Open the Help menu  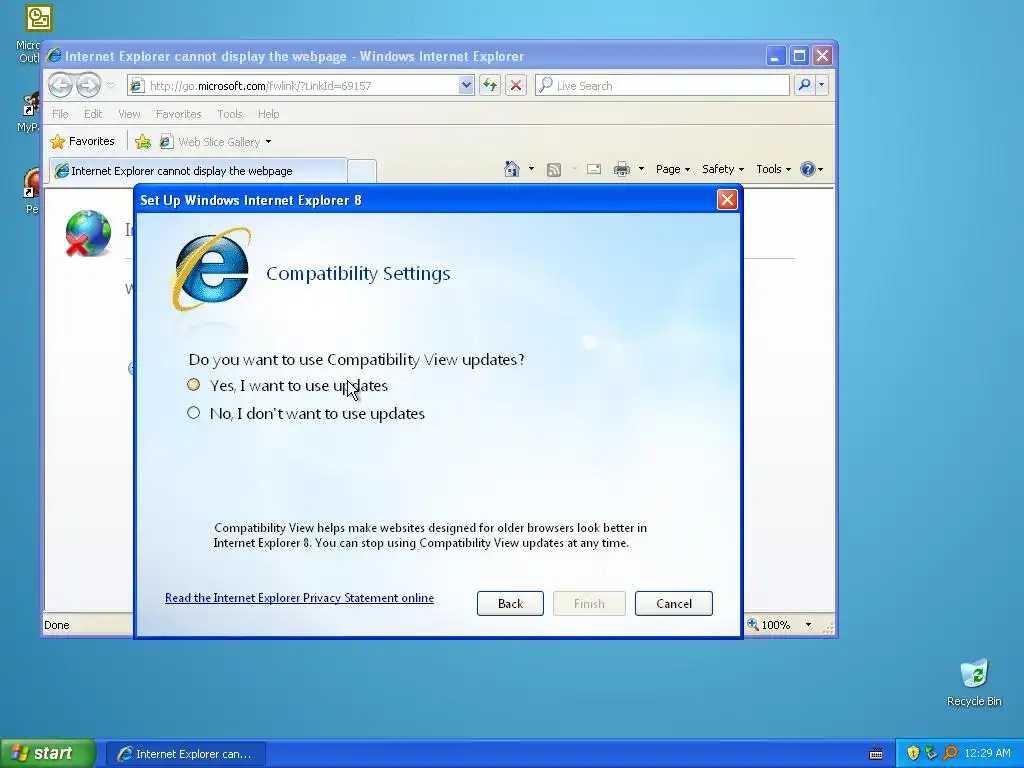point(268,114)
